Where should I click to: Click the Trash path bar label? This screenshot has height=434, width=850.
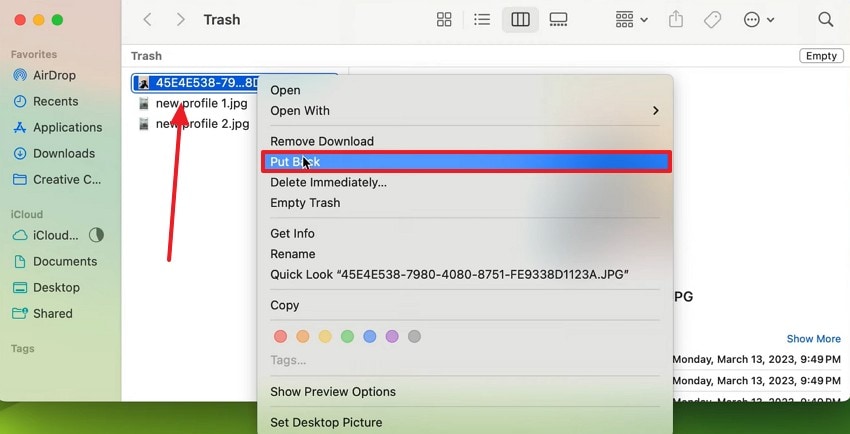[x=146, y=56]
